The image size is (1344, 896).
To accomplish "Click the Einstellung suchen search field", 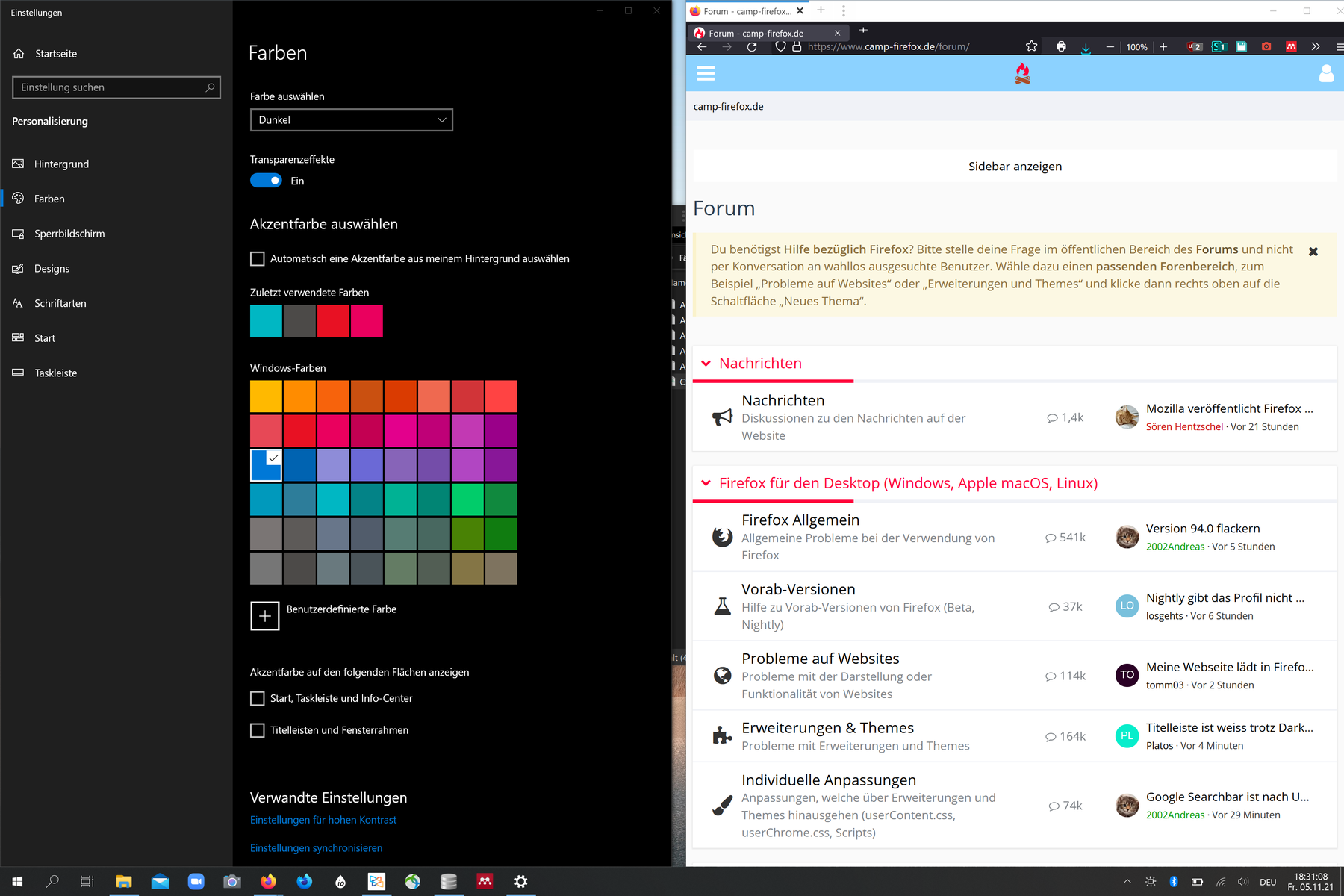I will (112, 87).
